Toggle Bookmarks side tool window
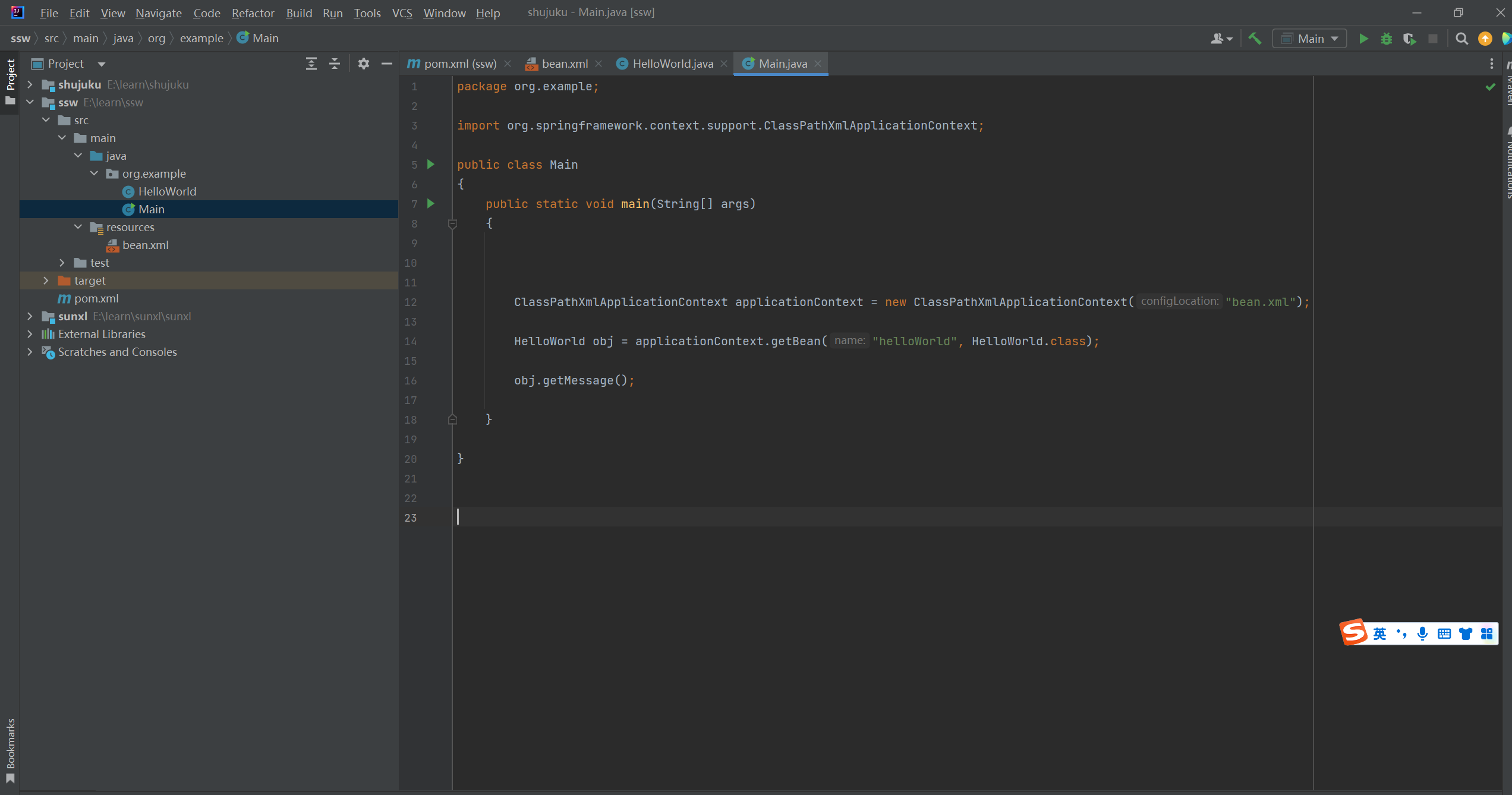Viewport: 1512px width, 795px height. click(10, 750)
